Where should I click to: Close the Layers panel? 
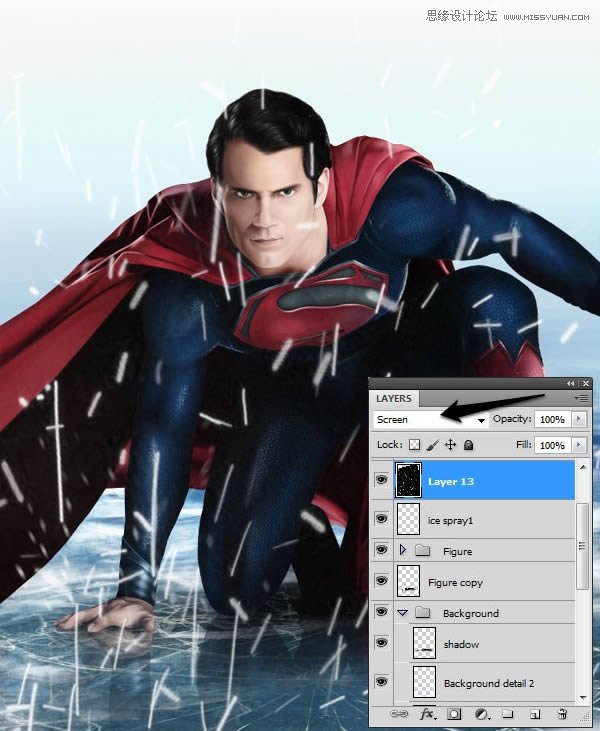[586, 383]
